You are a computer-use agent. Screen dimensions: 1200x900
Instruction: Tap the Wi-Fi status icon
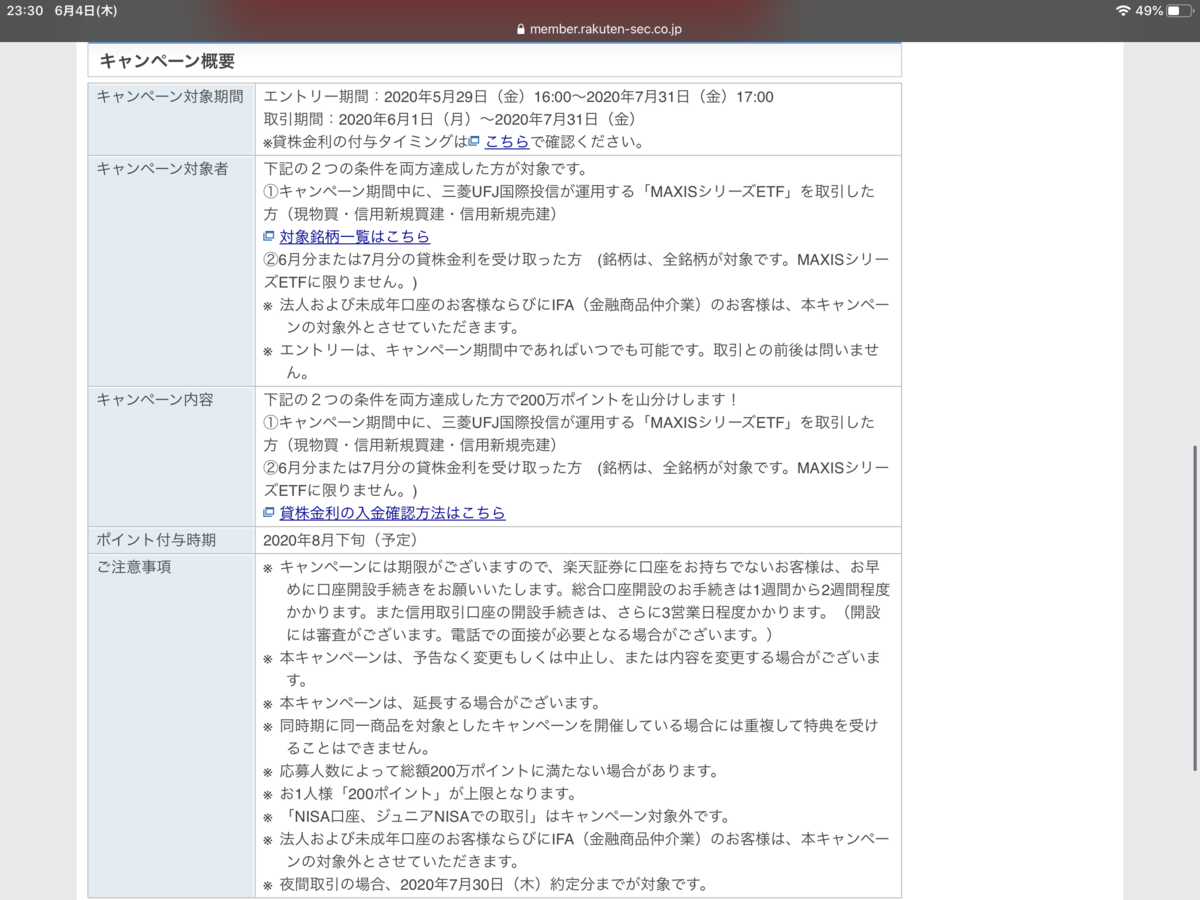click(1124, 10)
